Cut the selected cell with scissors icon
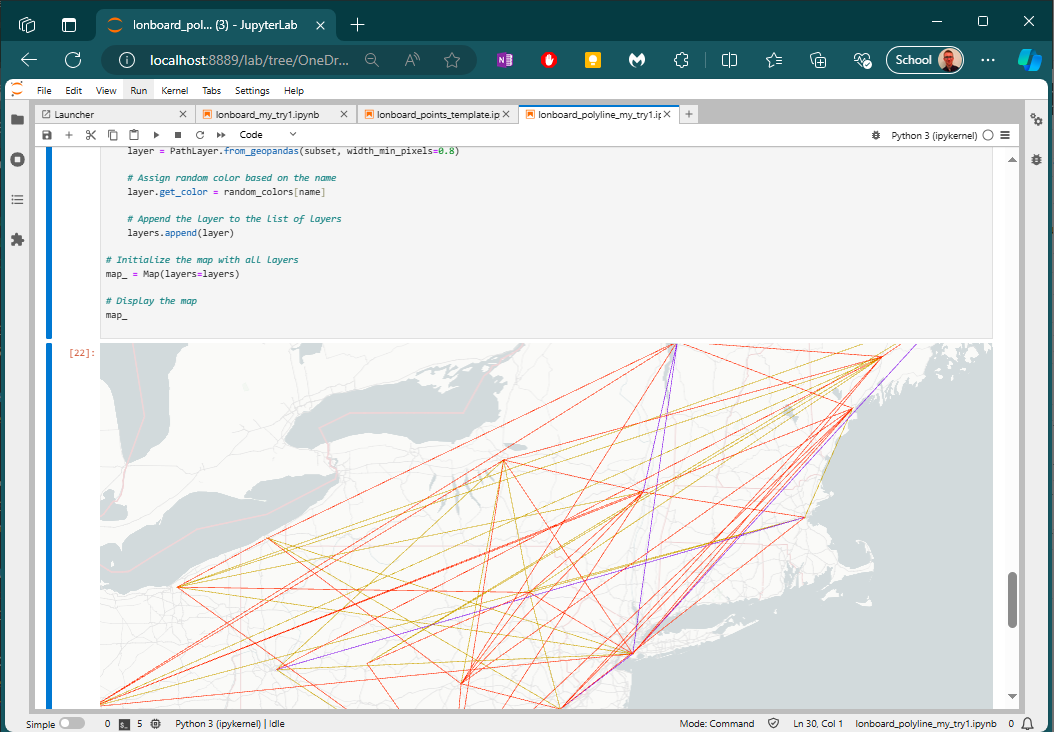This screenshot has height=732, width=1054. click(90, 135)
